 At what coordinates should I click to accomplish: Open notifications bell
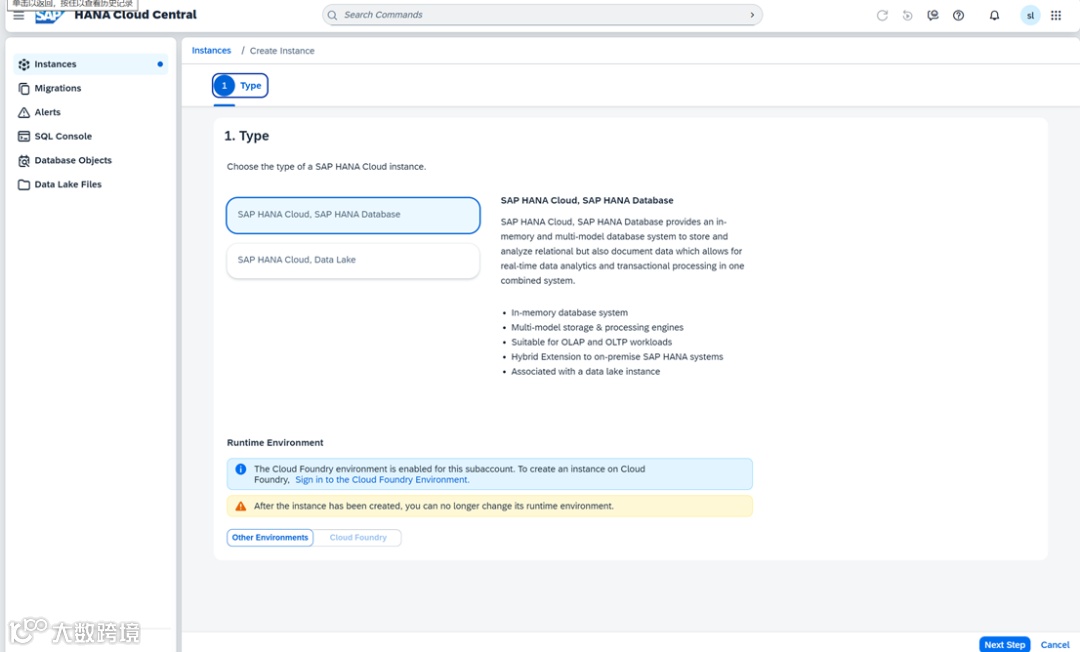(994, 15)
